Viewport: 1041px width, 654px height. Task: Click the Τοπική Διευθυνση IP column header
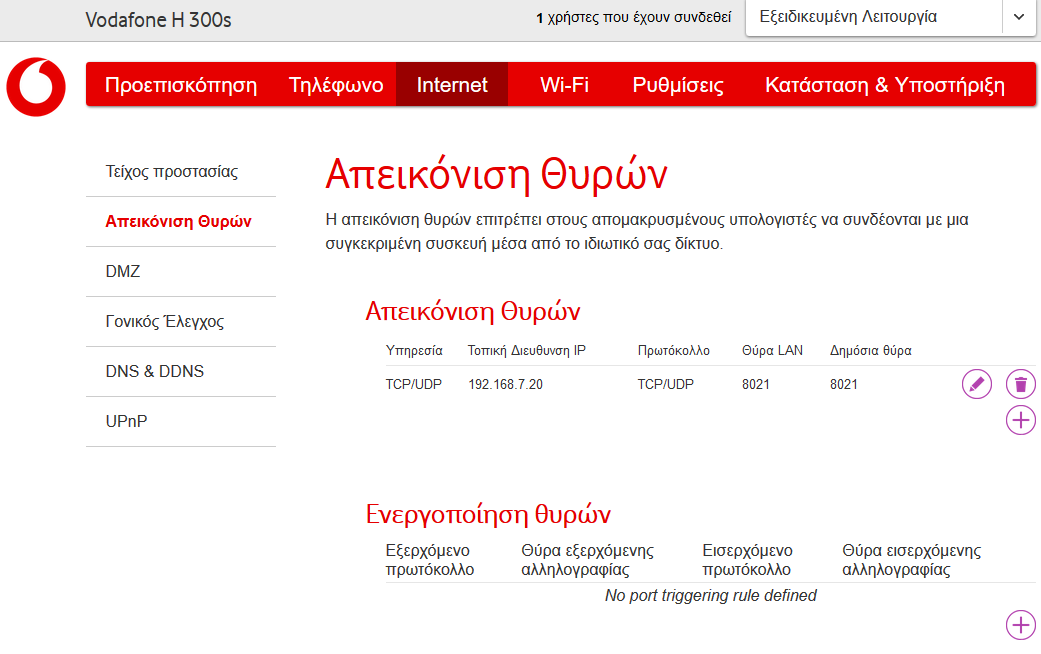(526, 350)
